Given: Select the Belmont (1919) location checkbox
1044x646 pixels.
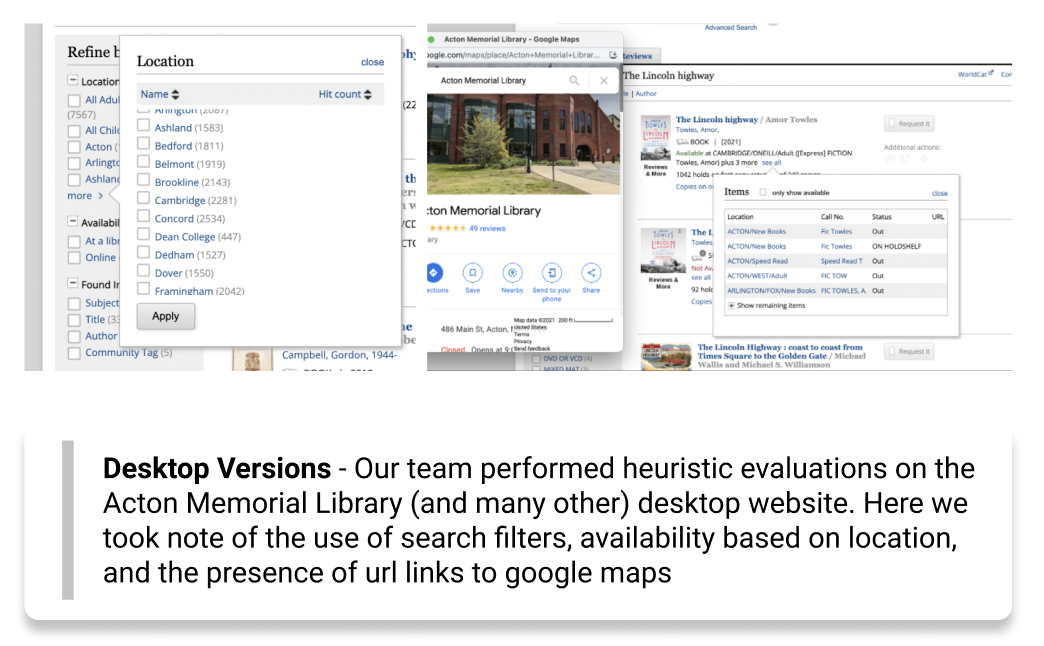Looking at the screenshot, I should click(143, 161).
